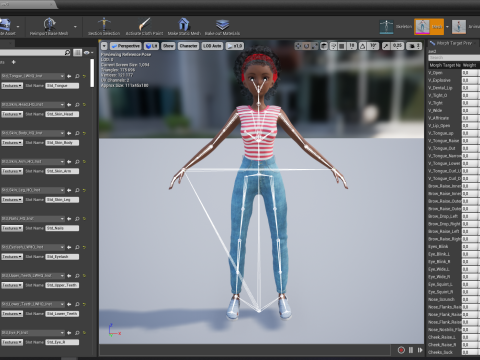
Task: Adjust the V_Open morph weight slider
Action: click(471, 73)
